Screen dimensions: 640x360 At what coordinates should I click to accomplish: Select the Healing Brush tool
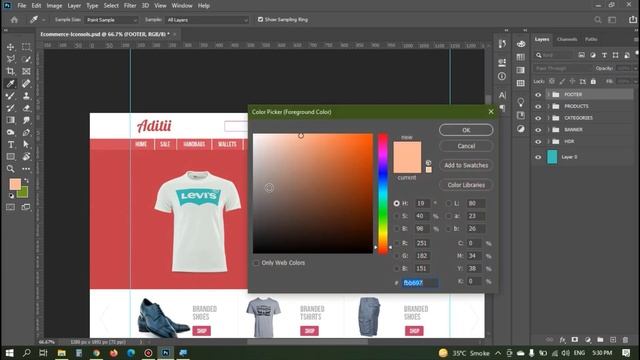coord(26,84)
